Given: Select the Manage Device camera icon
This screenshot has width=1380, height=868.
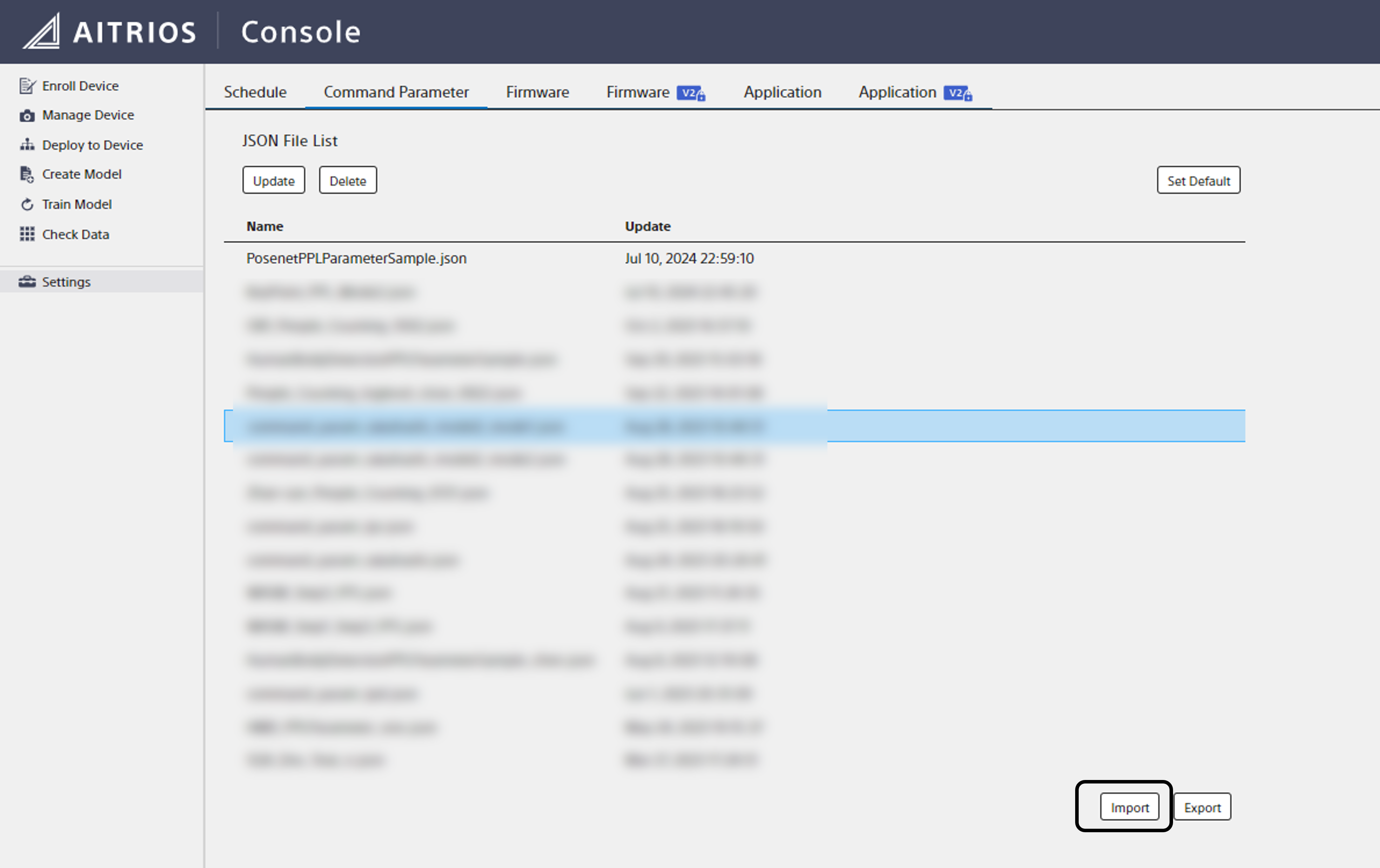Looking at the screenshot, I should pos(27,115).
